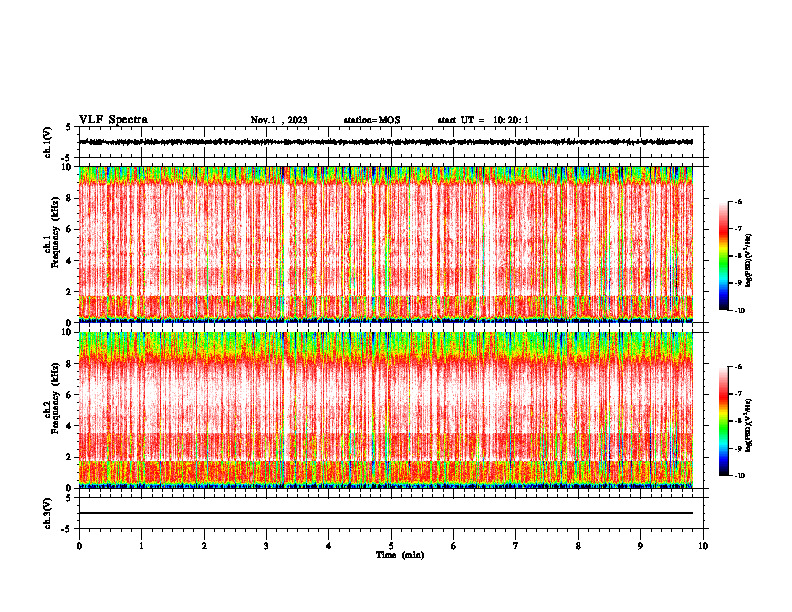Click time-axis tick label "3"
The image size is (792, 612).
point(266,546)
